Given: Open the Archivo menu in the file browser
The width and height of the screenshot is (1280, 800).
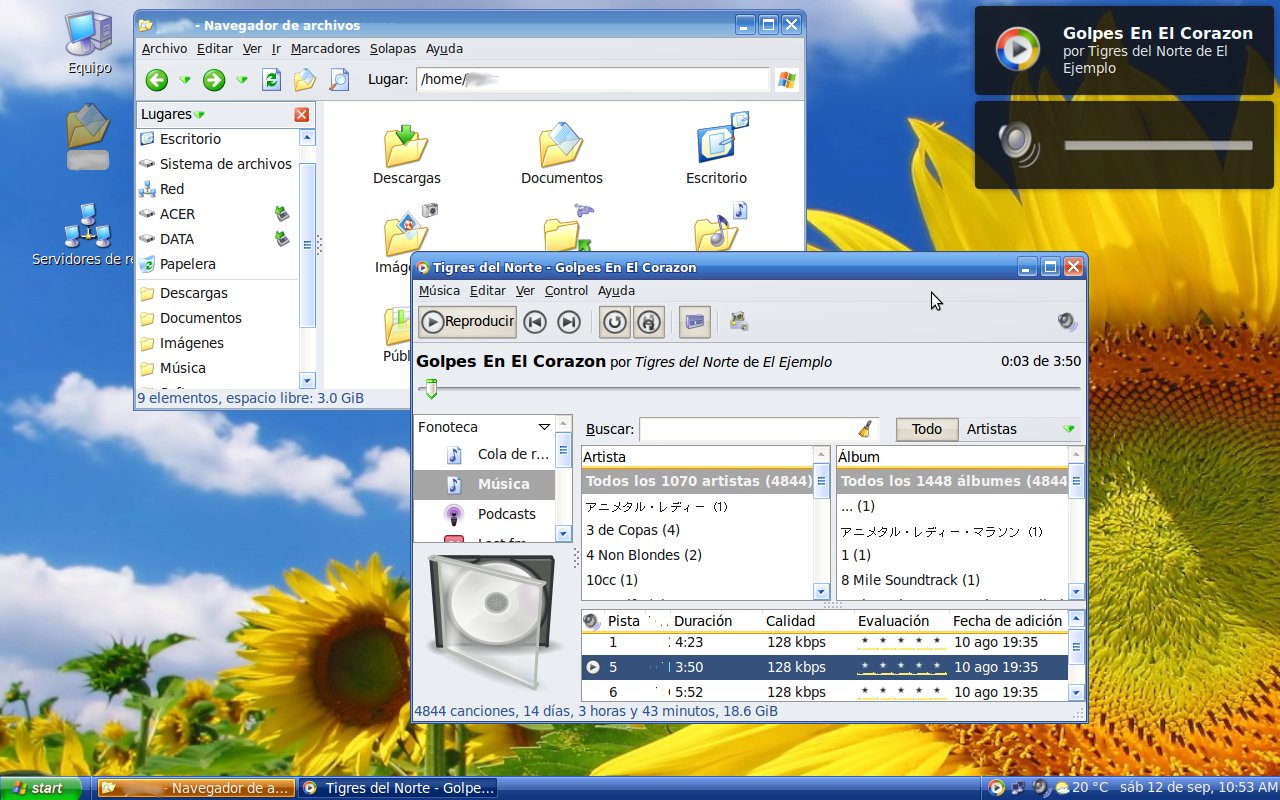Looking at the screenshot, I should click(164, 48).
